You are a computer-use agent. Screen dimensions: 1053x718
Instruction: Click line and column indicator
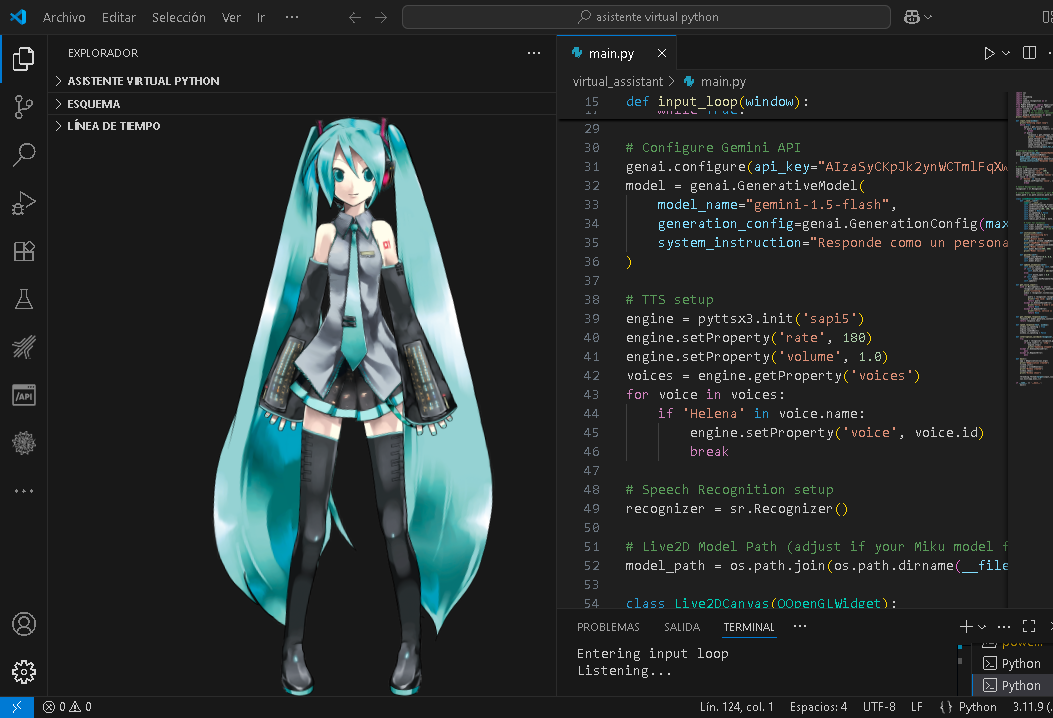(737, 707)
